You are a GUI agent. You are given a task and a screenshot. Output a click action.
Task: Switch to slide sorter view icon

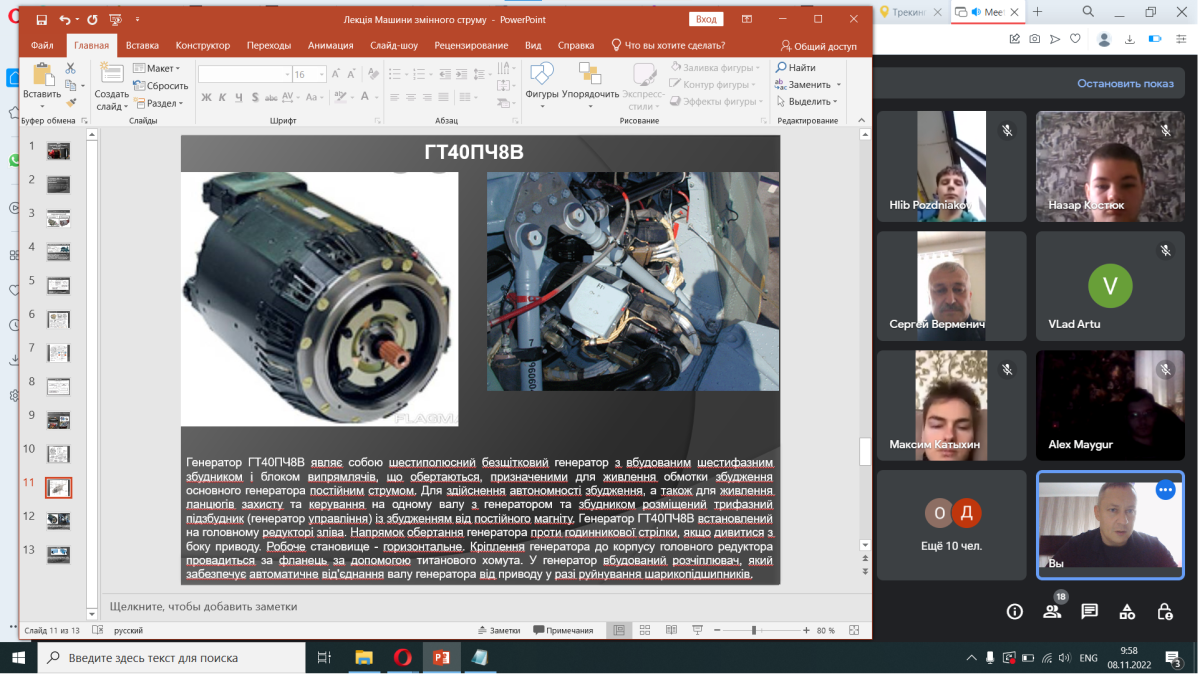coord(645,630)
